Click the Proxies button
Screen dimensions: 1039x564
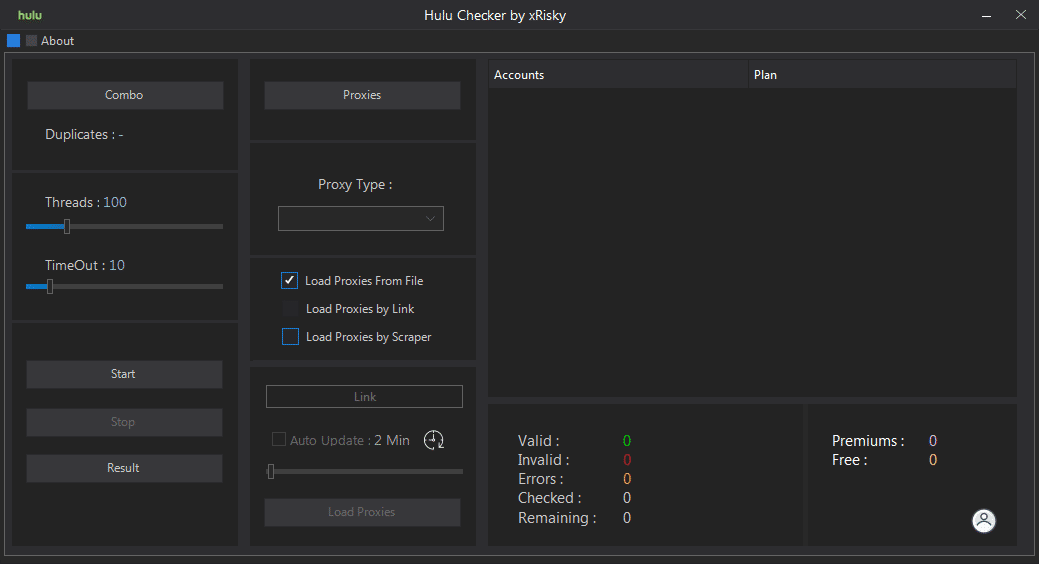coord(362,95)
